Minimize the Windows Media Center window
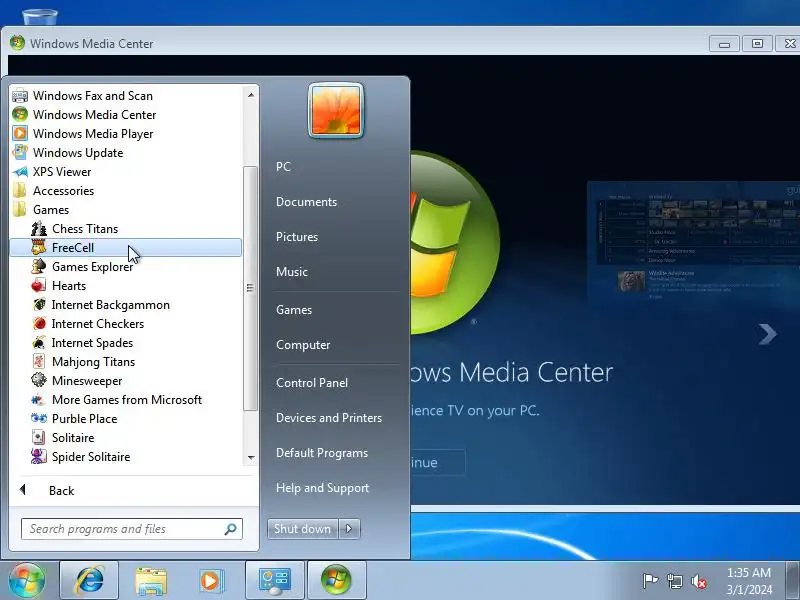 pyautogui.click(x=723, y=44)
